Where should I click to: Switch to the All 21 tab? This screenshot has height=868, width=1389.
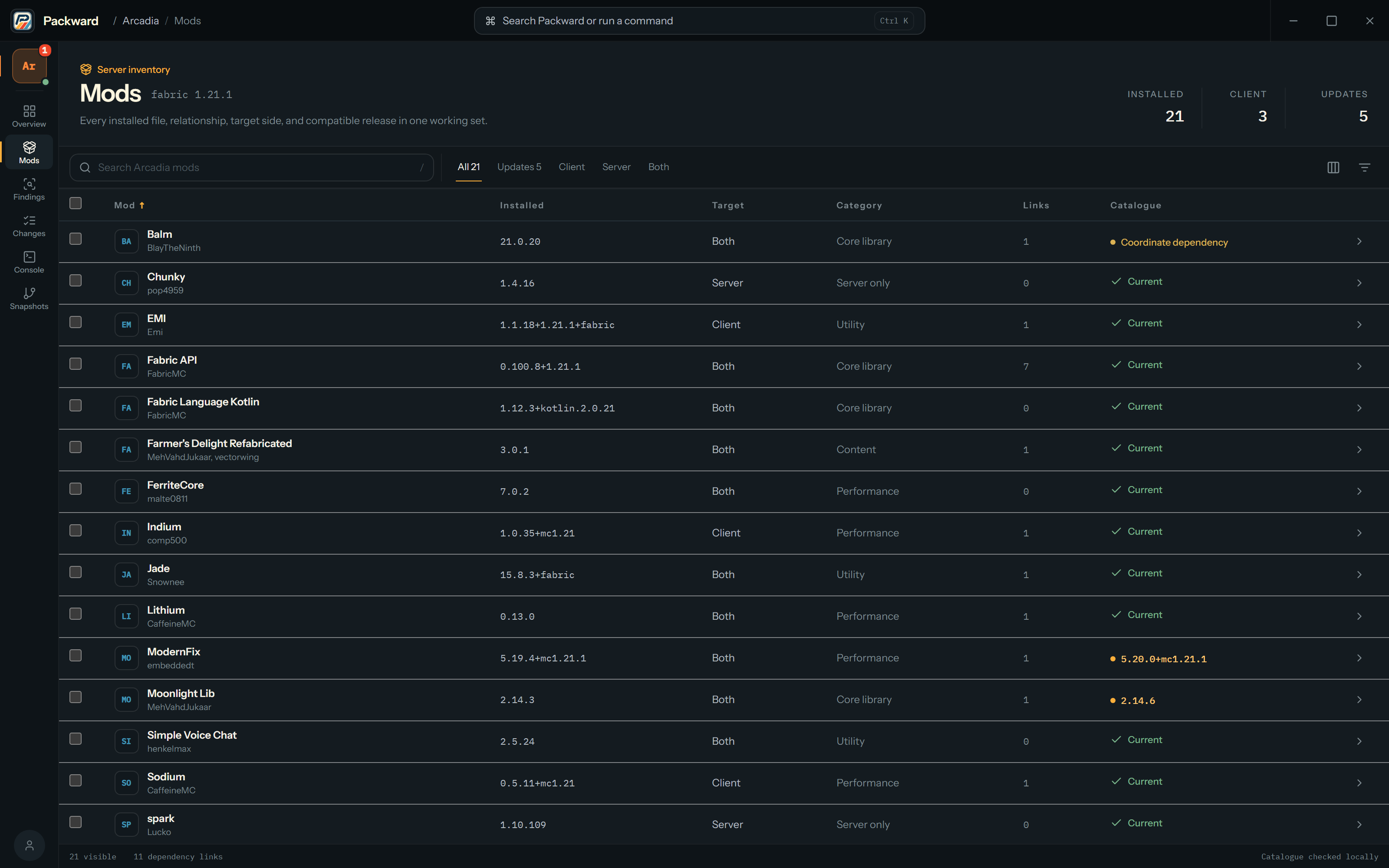(468, 167)
